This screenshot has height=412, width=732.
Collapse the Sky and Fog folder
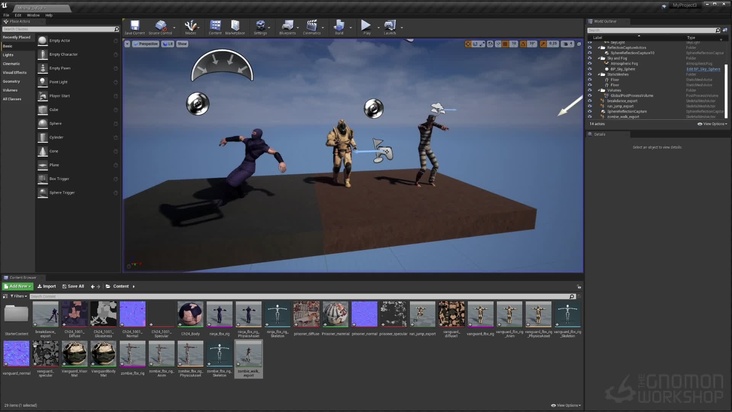[597, 58]
